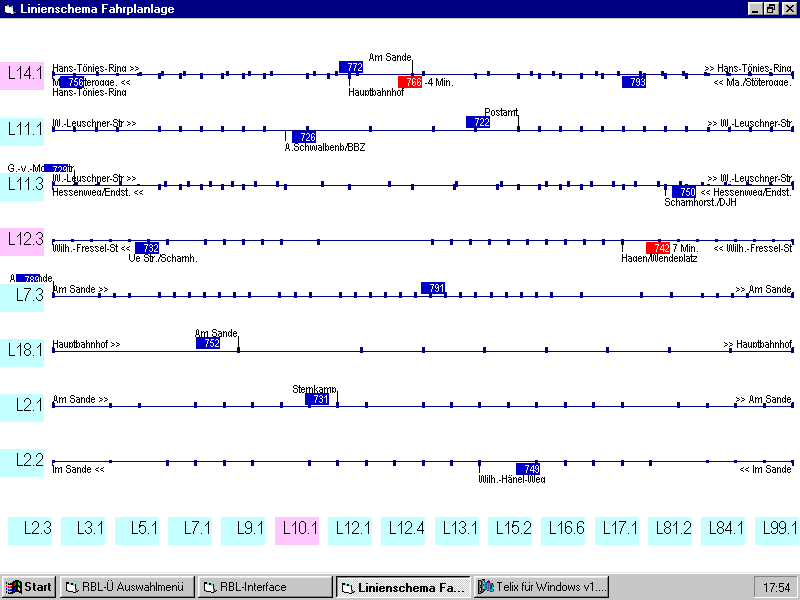Switch to line L10.1 in bottom row
800x600 pixels.
tap(299, 529)
